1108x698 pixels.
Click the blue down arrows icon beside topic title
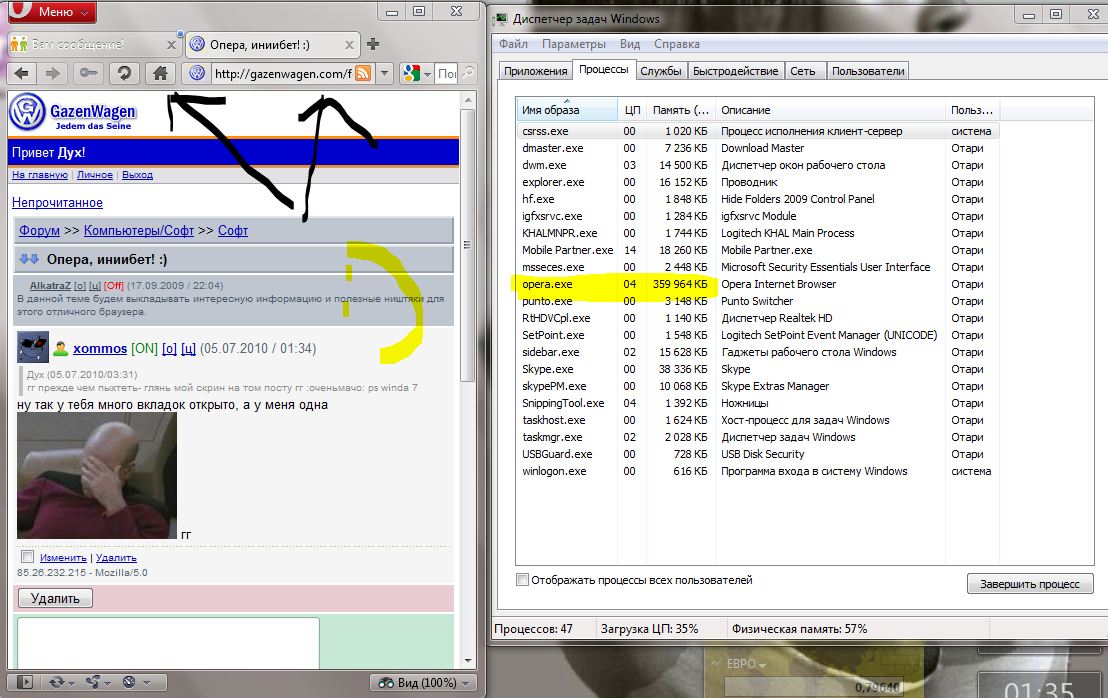point(29,259)
